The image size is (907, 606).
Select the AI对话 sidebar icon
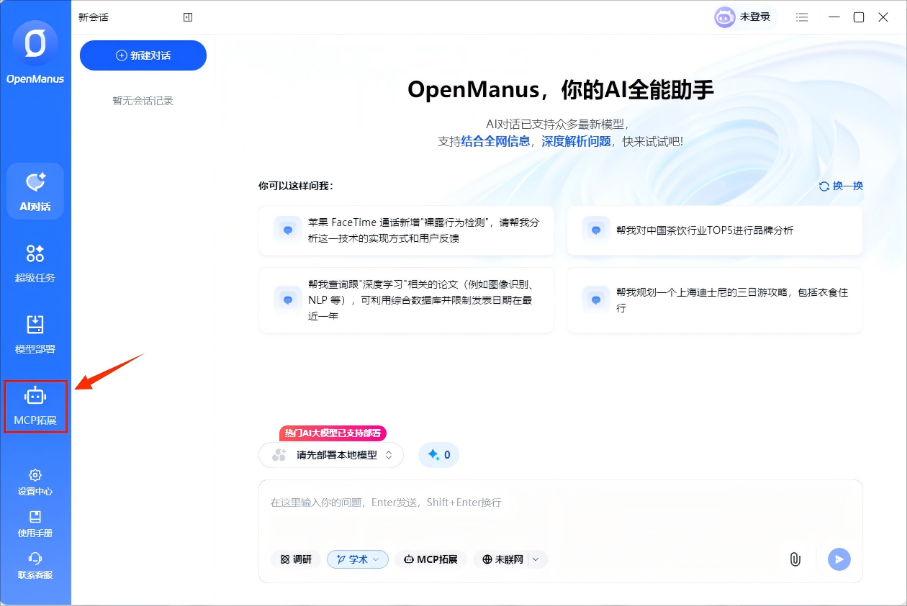(x=35, y=190)
